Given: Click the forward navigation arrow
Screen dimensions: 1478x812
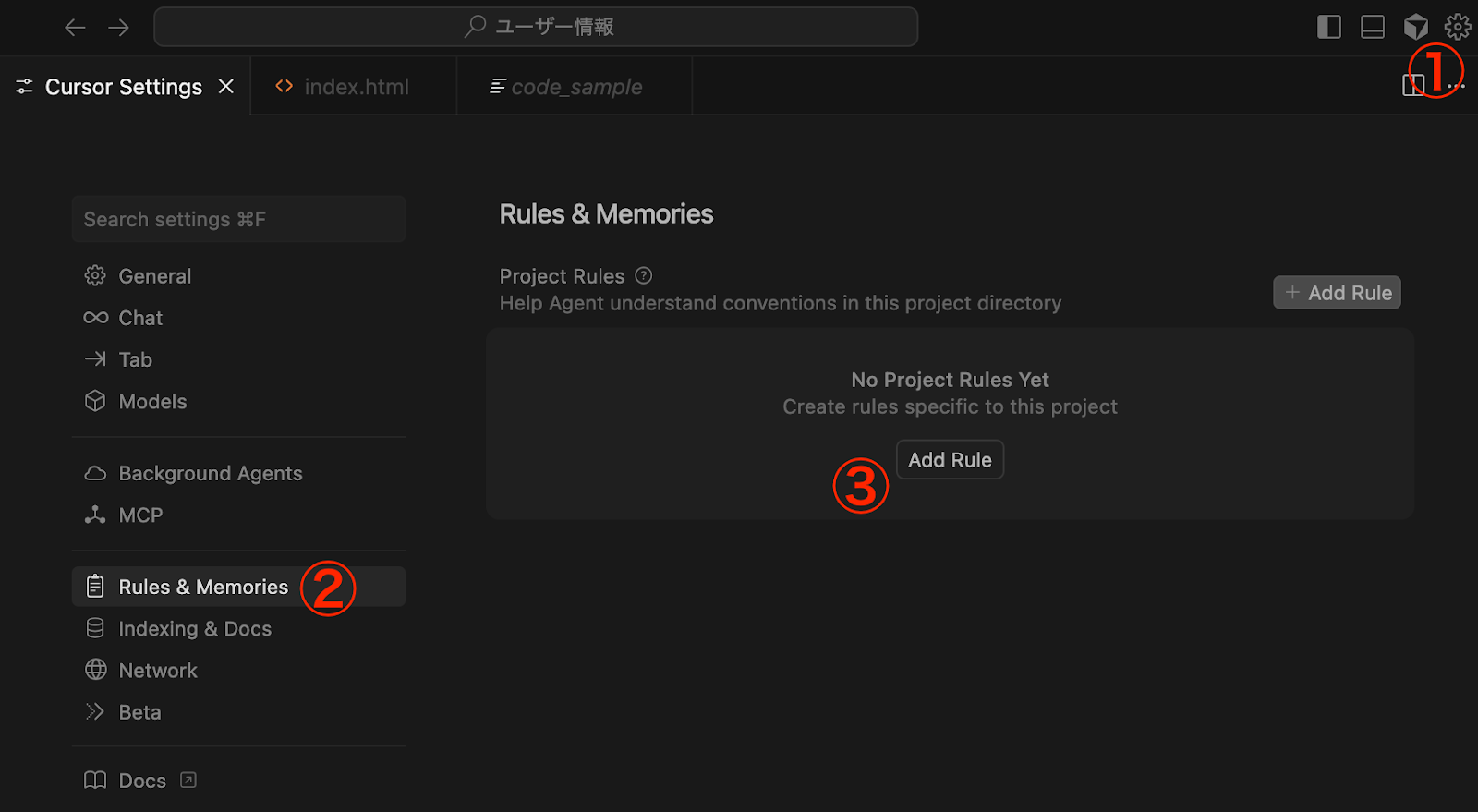Looking at the screenshot, I should point(118,28).
